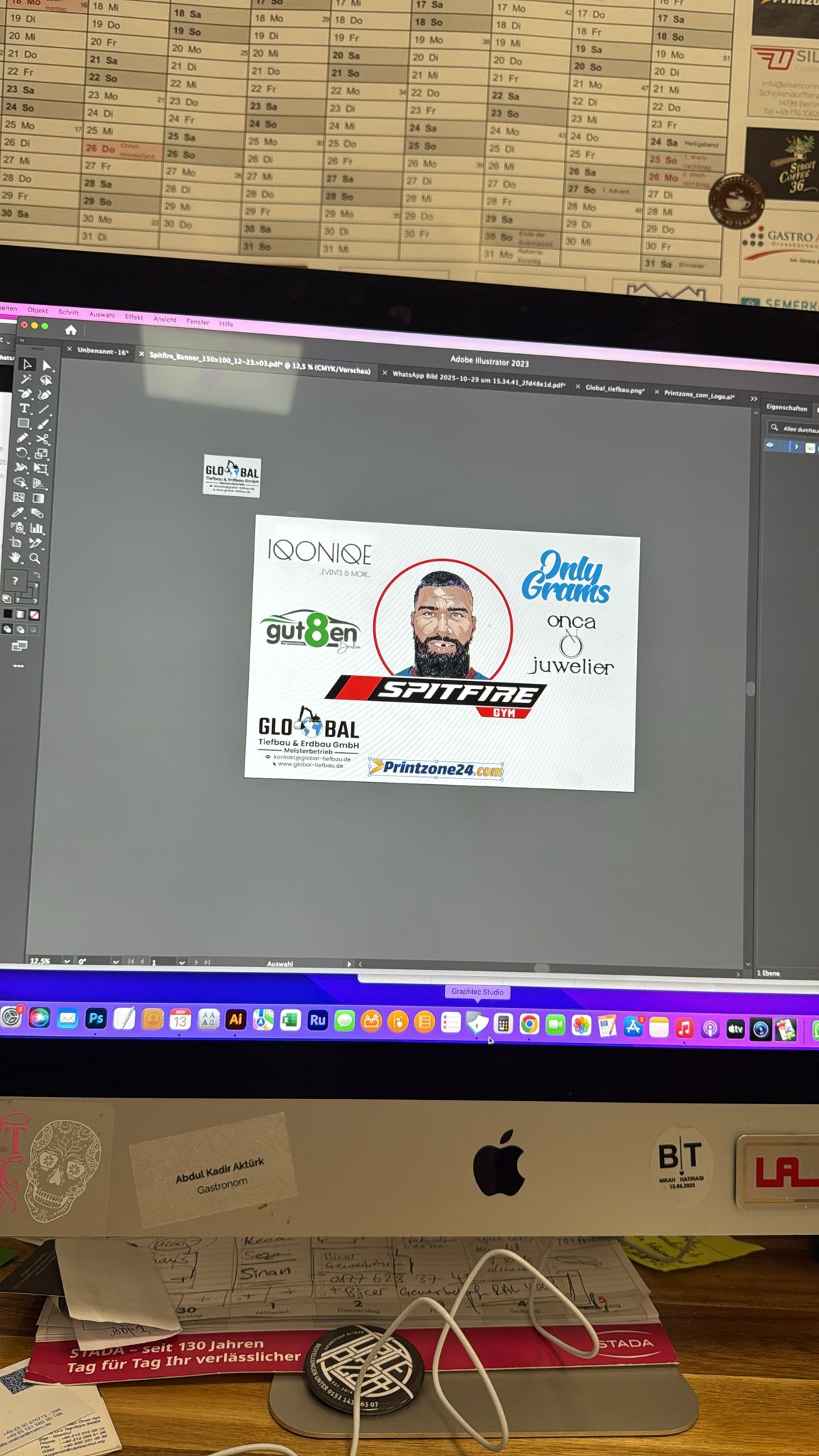
Task: Open the Fenster menu
Action: [198, 322]
